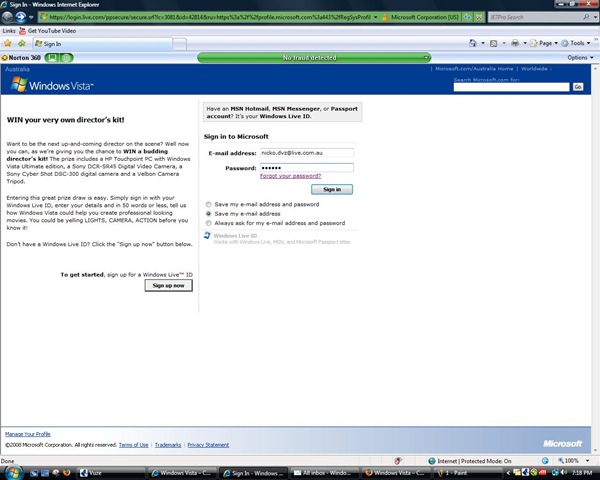This screenshot has width=600, height=480.
Task: Click the Search Microsoft.com input box
Action: pos(511,87)
